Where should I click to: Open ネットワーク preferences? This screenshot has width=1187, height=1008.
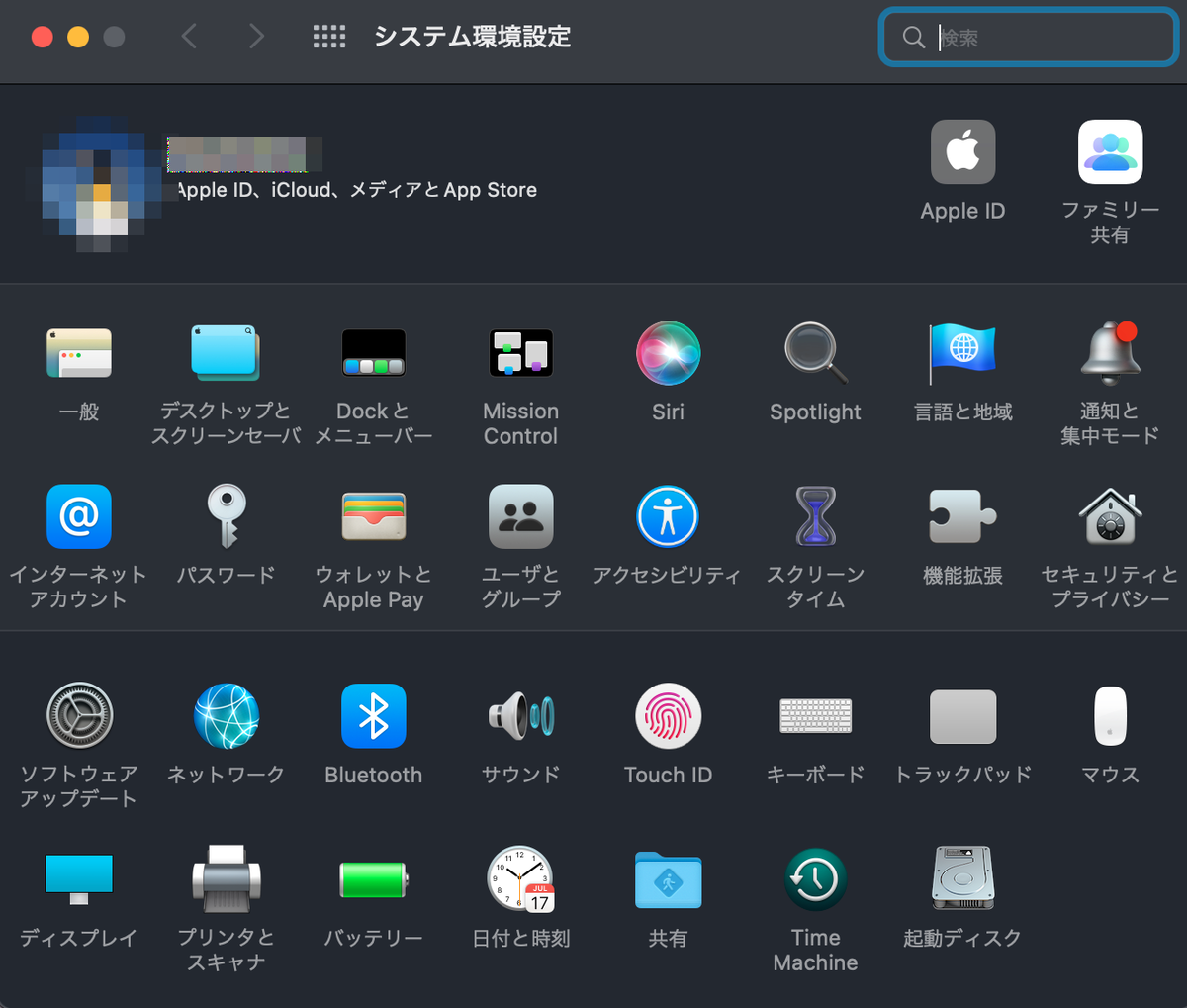coord(227,715)
